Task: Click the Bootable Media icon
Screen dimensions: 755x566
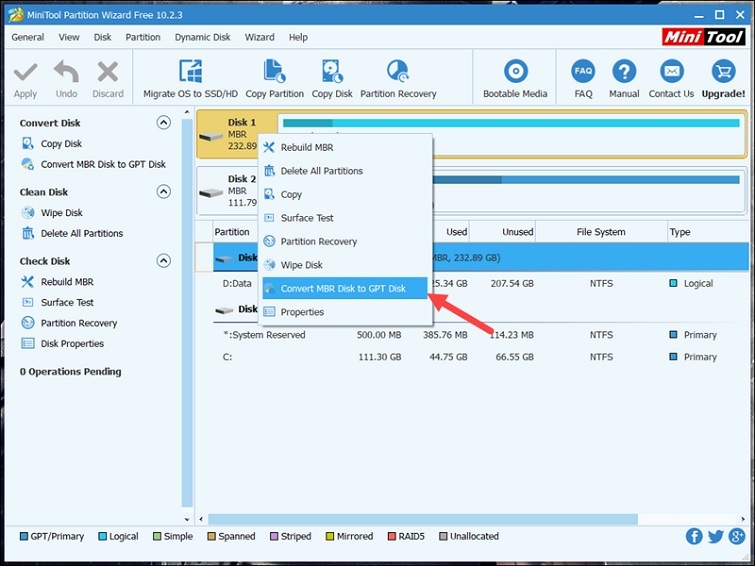Action: click(x=515, y=73)
